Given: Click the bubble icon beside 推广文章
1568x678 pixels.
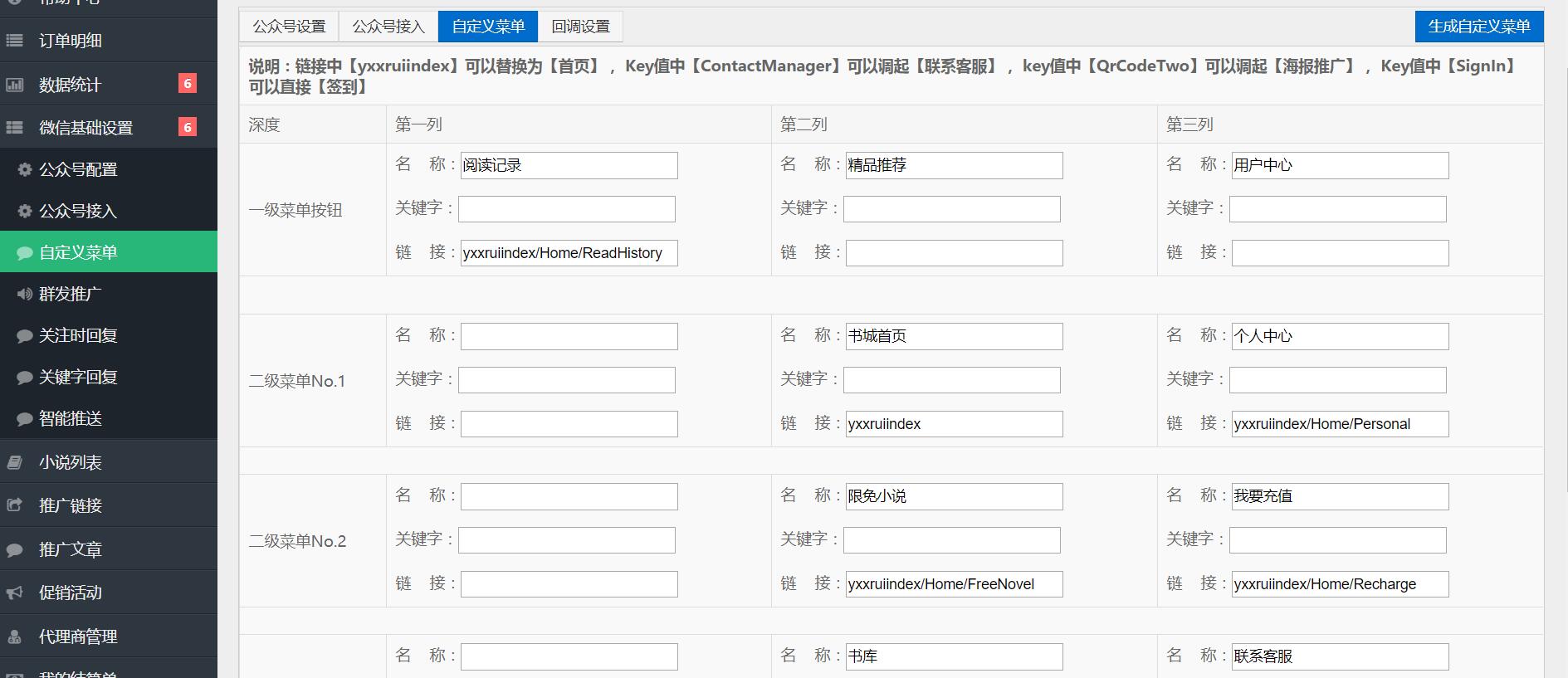Looking at the screenshot, I should point(14,549).
